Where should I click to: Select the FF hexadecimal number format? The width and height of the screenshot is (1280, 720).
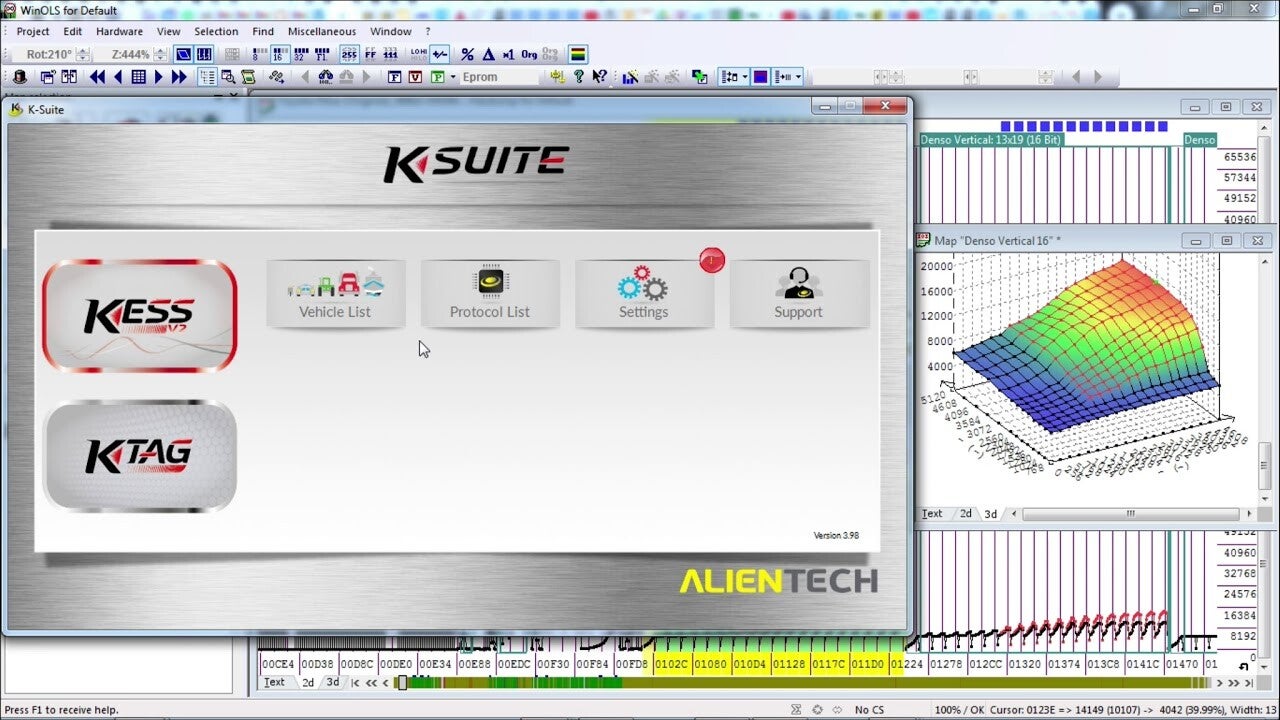coord(370,54)
